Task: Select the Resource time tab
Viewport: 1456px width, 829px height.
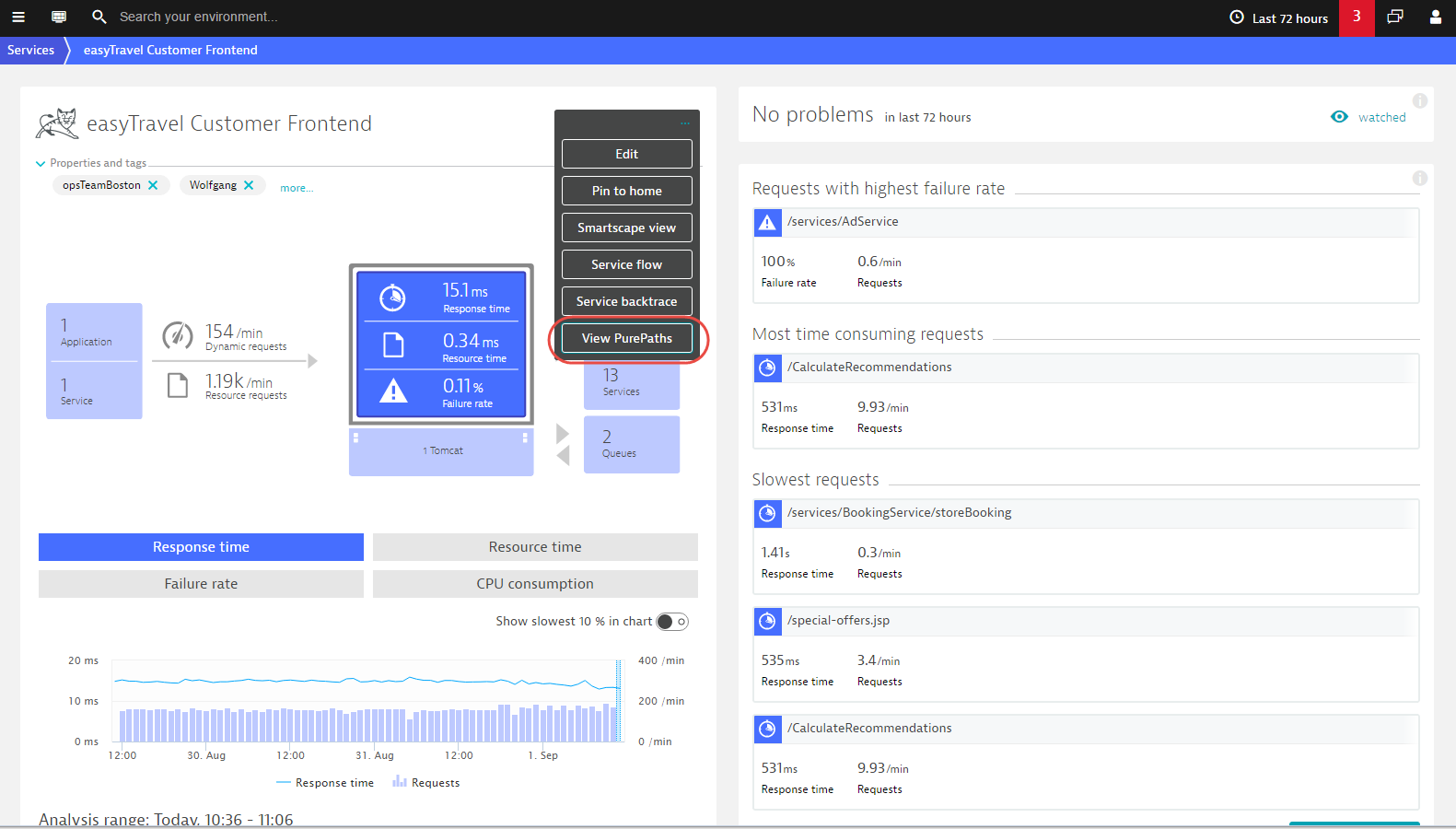Action: click(x=535, y=547)
